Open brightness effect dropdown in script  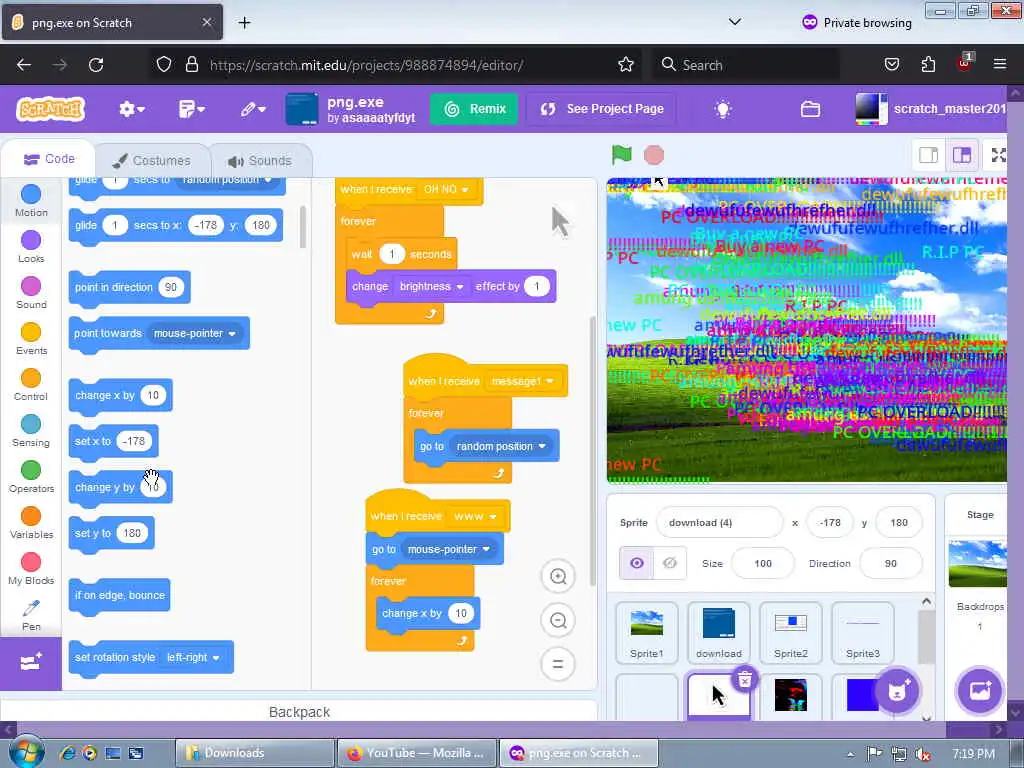tap(432, 287)
